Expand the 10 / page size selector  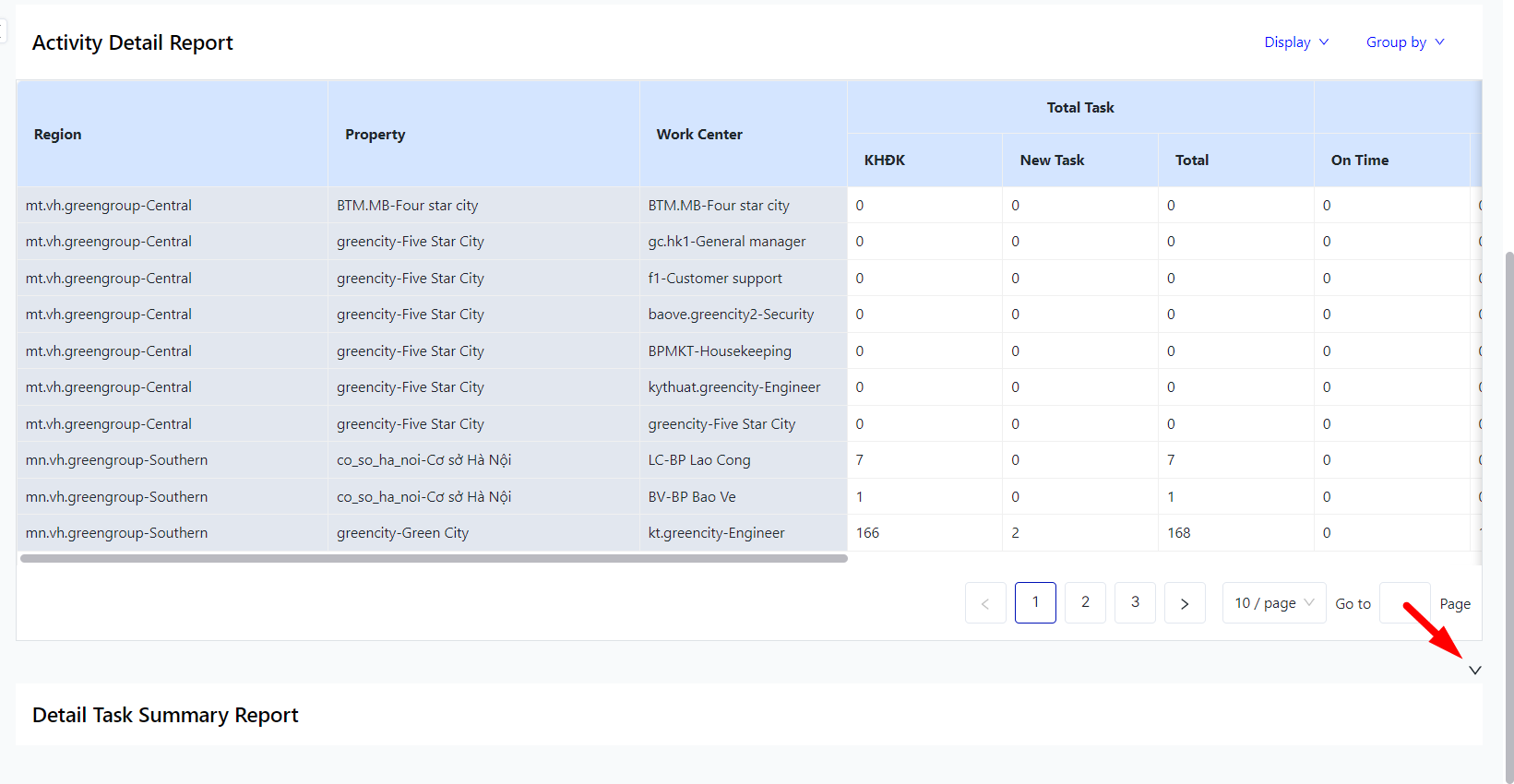pos(1273,603)
